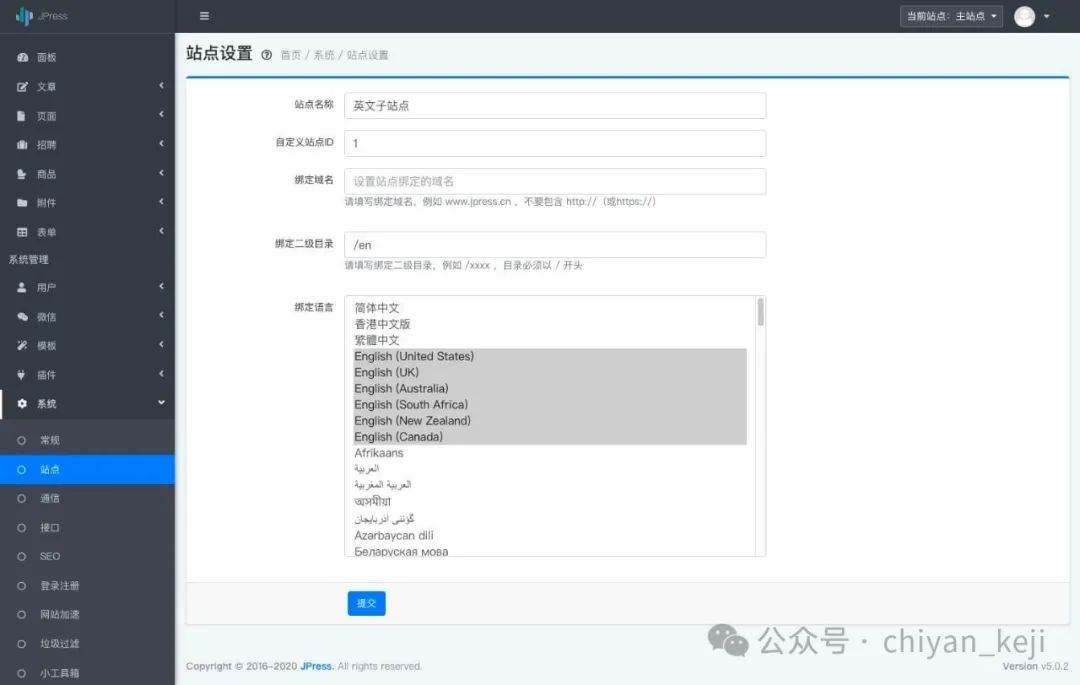Open the 站点 submenu item

87,470
